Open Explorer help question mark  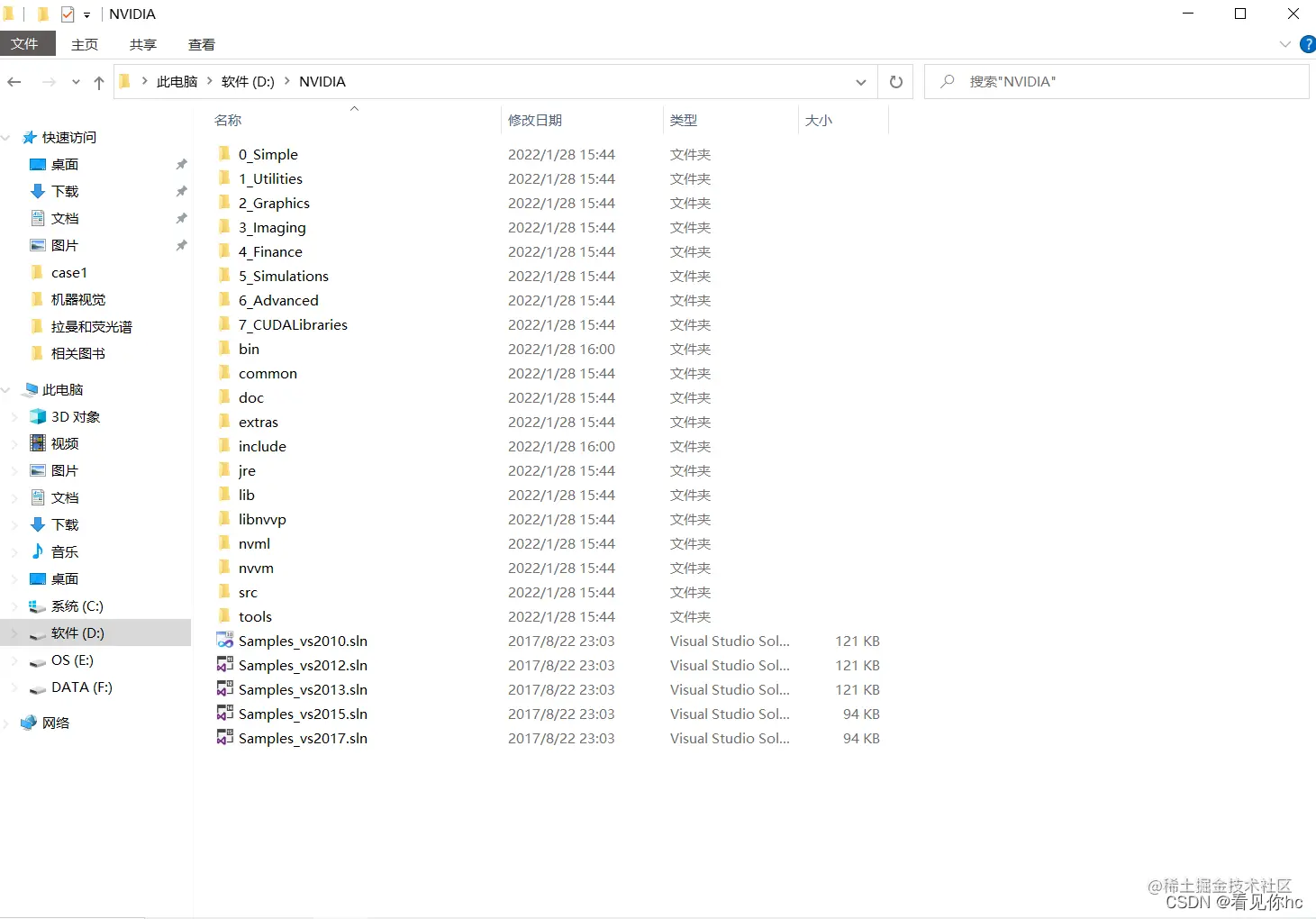coord(1308,44)
